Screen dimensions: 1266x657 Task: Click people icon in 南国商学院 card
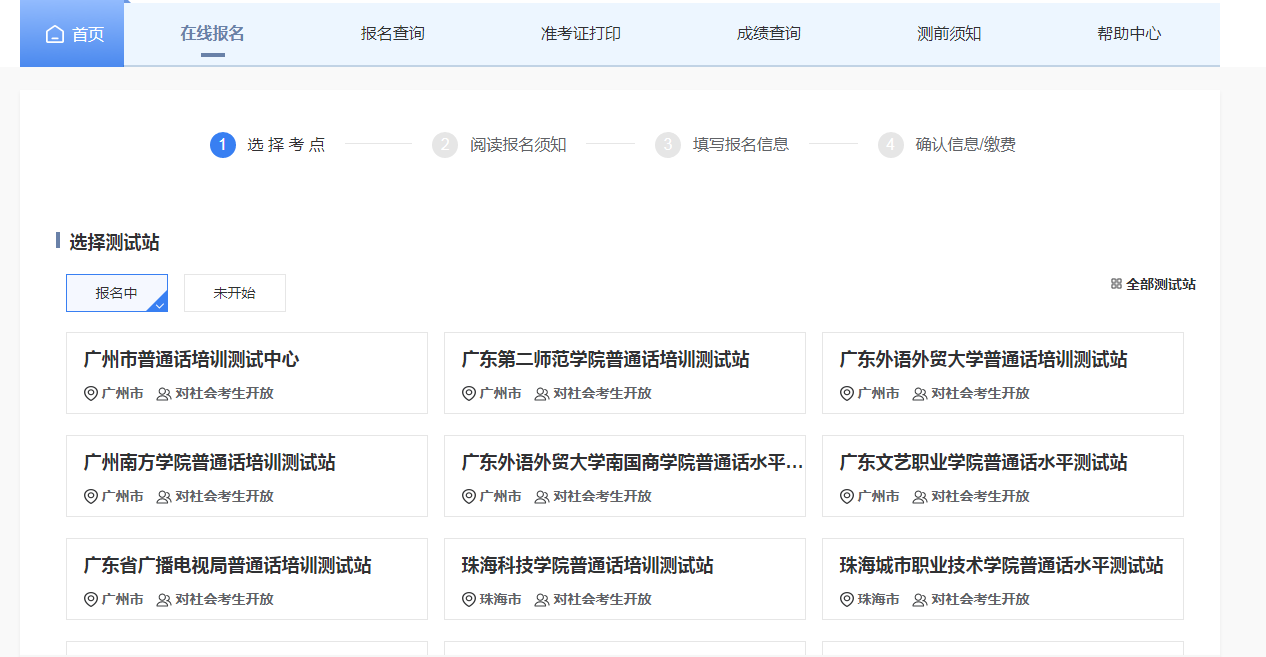[542, 497]
